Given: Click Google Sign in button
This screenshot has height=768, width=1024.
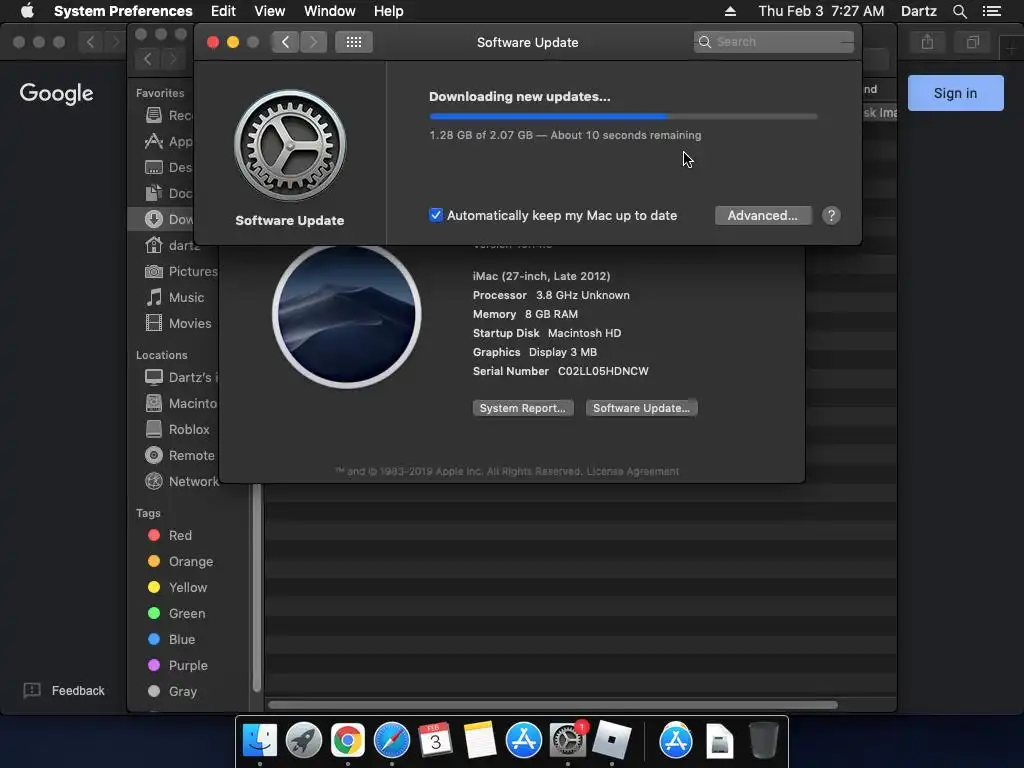Looking at the screenshot, I should pyautogui.click(x=955, y=93).
